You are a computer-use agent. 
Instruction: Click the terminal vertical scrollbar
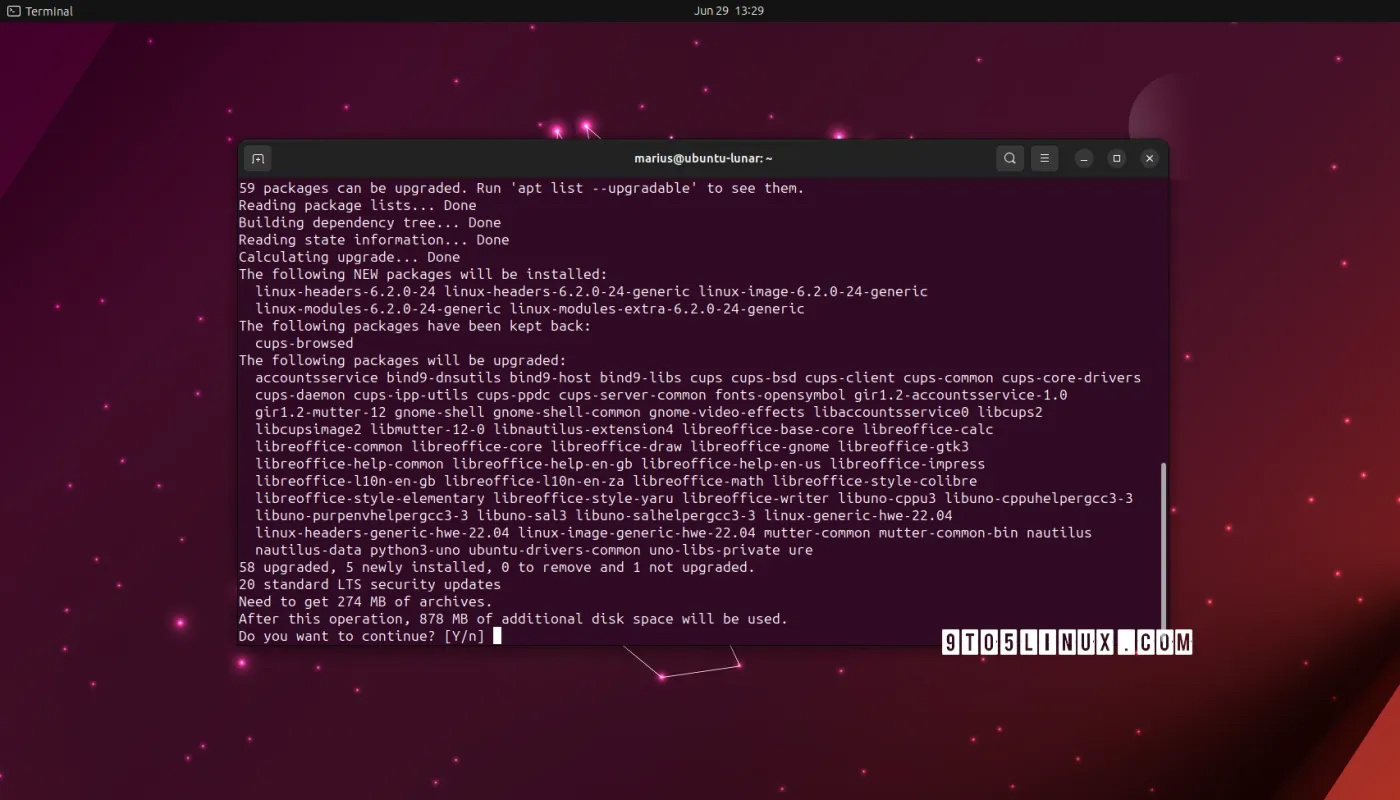[1162, 545]
